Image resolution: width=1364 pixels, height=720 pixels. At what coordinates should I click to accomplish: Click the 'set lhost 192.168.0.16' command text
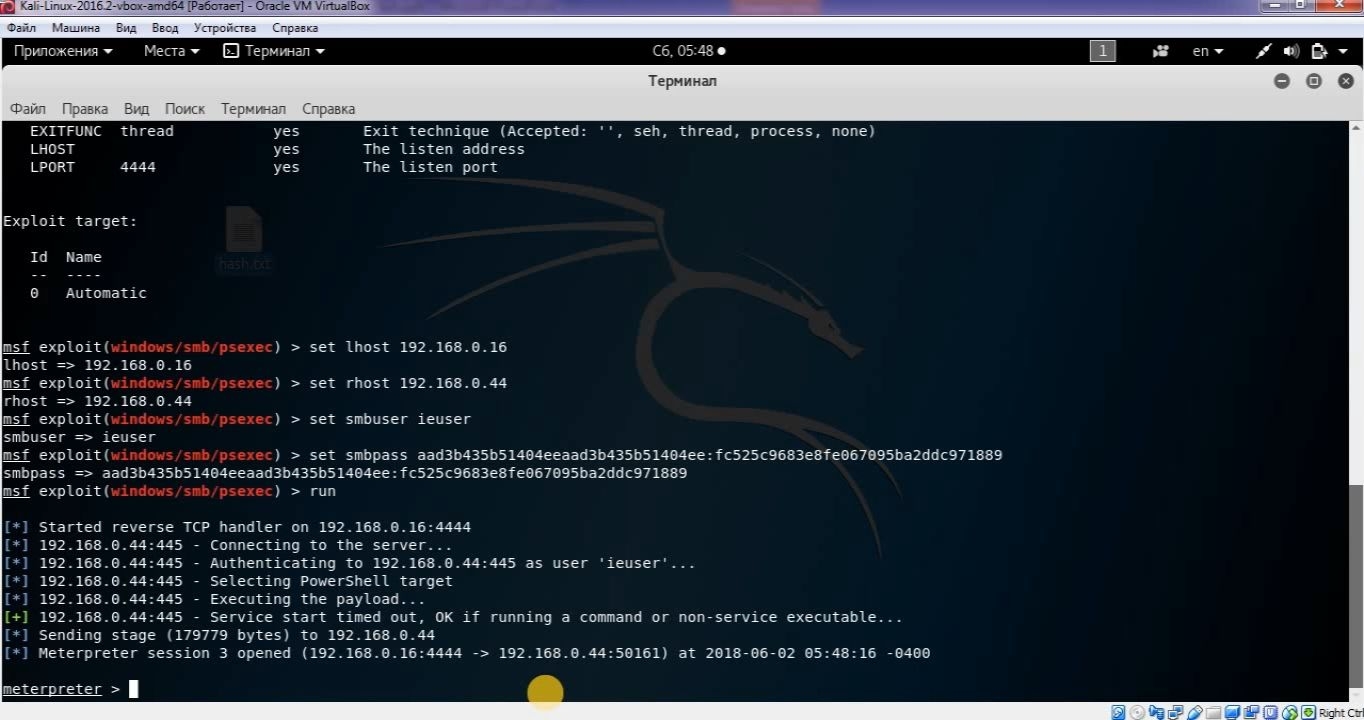tap(408, 347)
